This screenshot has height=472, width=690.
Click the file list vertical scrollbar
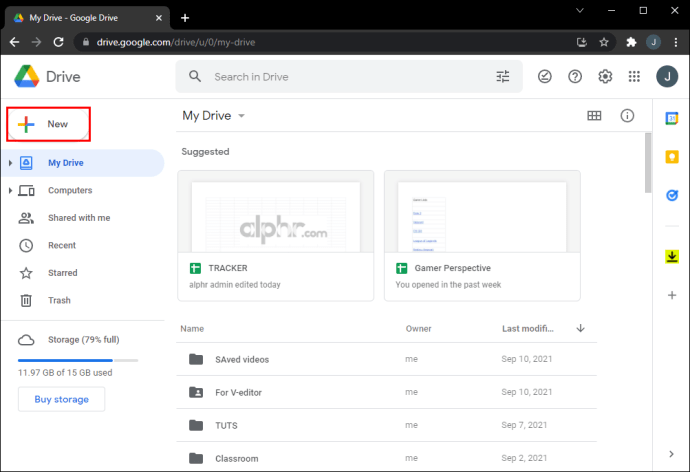[648, 163]
